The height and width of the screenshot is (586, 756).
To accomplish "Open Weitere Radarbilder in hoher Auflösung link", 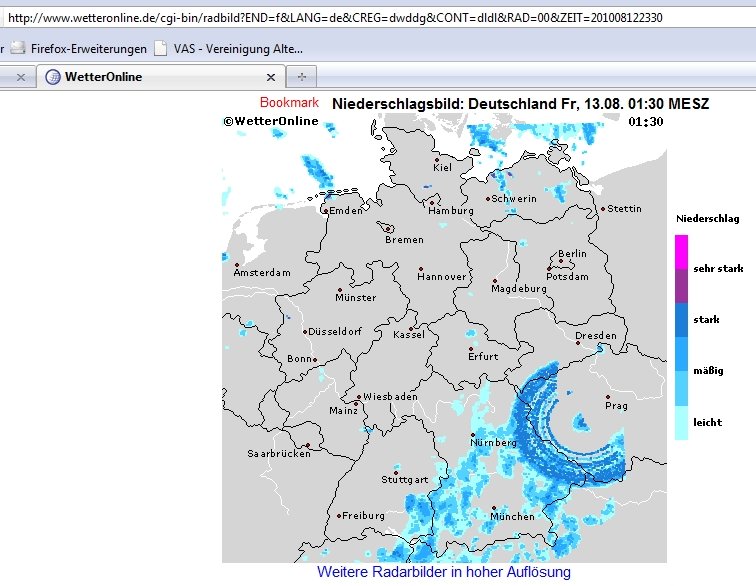I will pyautogui.click(x=444, y=573).
